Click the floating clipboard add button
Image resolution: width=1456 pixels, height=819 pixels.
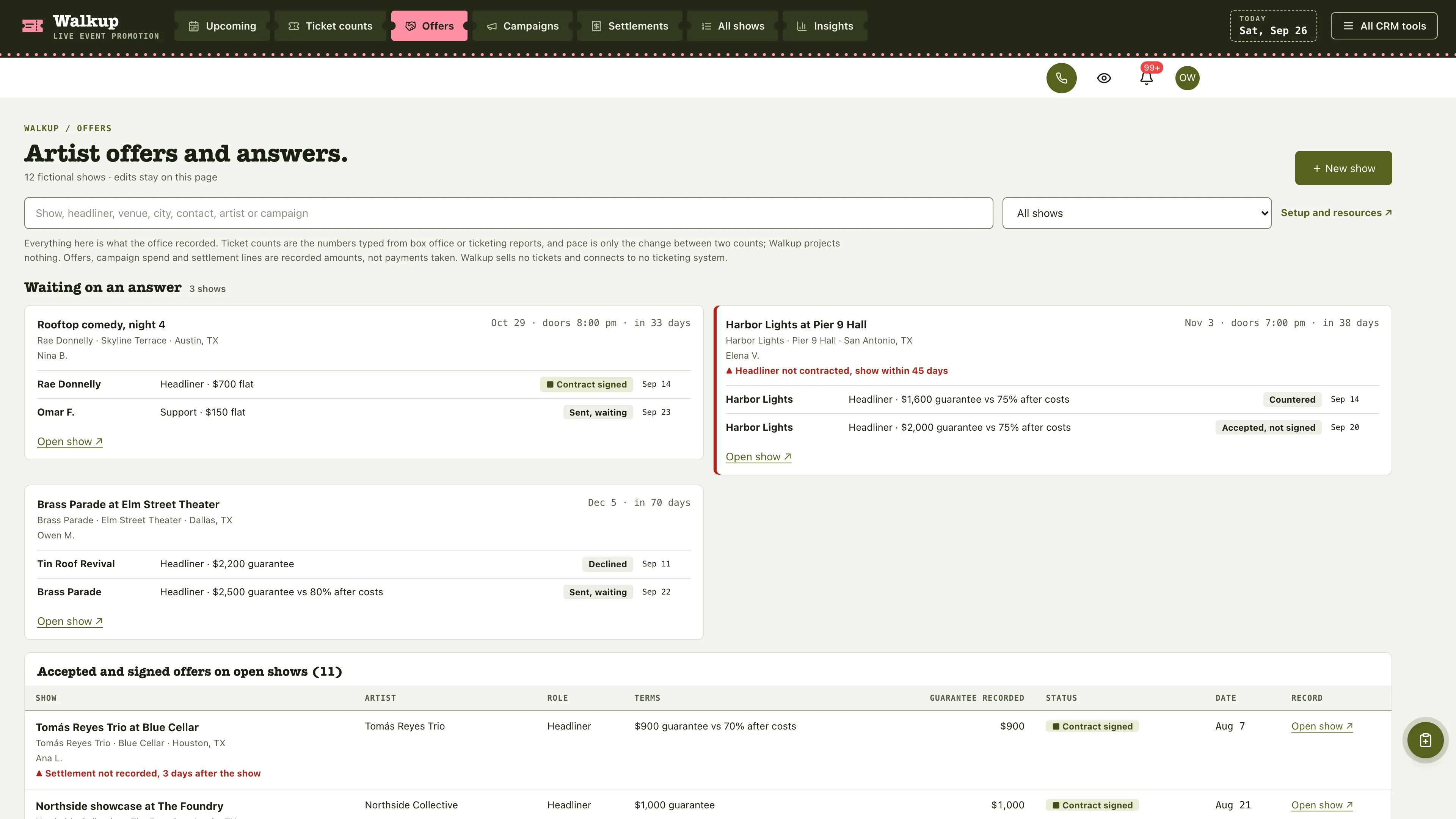[x=1425, y=740]
